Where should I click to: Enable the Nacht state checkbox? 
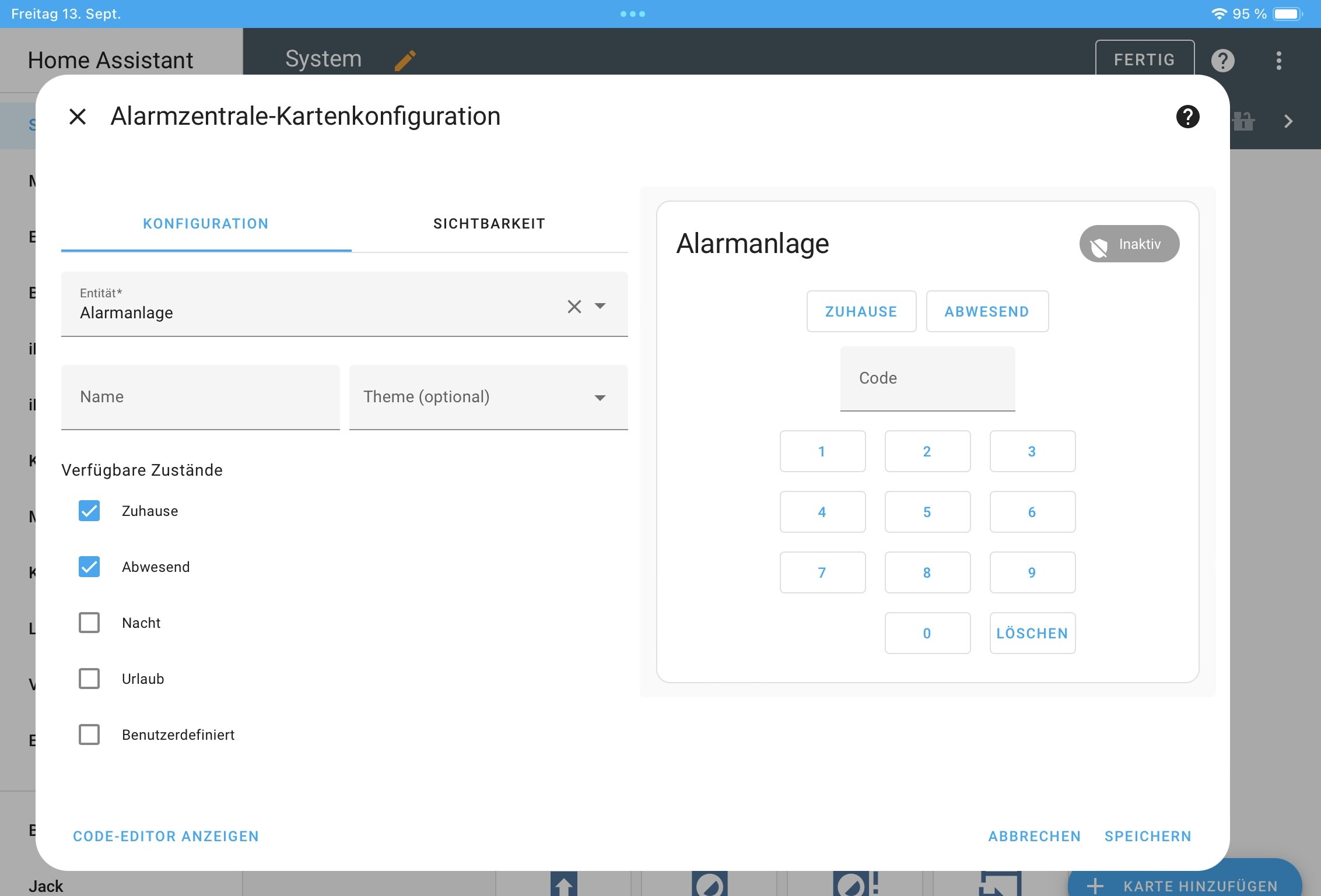[89, 623]
